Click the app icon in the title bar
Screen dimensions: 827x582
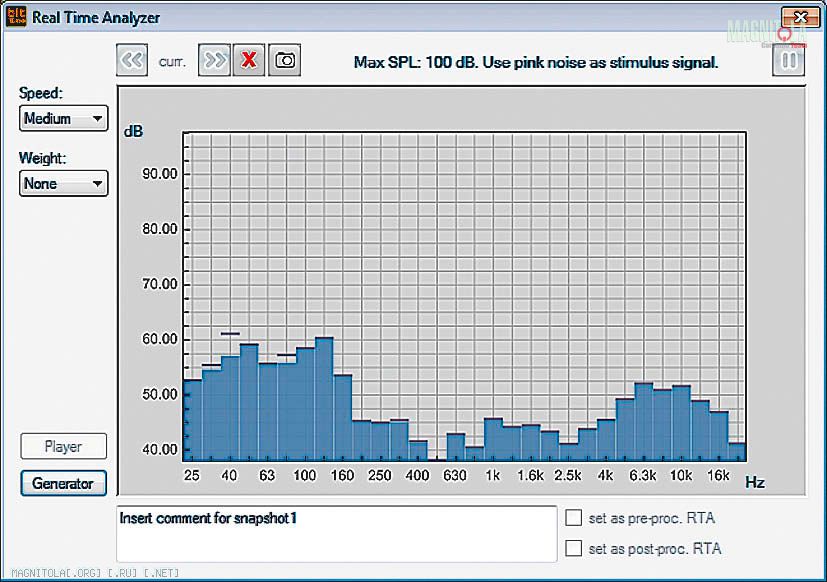(16, 17)
